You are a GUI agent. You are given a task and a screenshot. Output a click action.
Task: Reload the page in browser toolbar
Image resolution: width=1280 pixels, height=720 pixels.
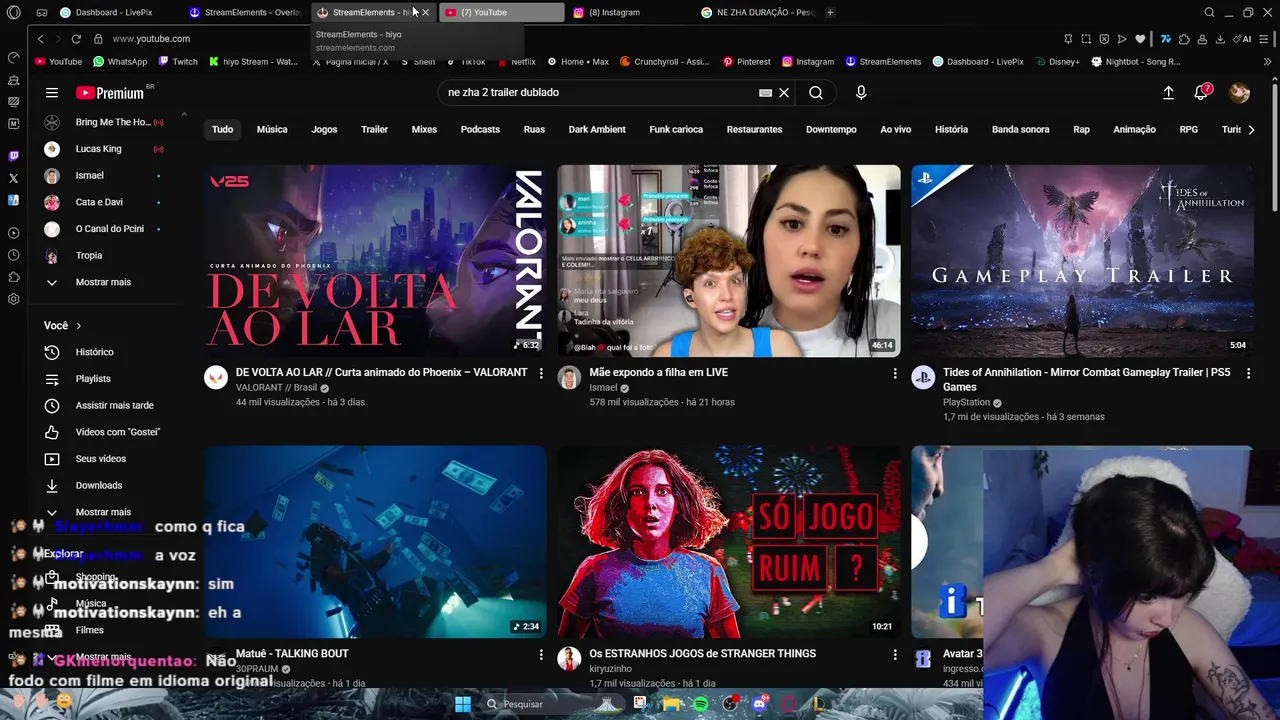(76, 39)
